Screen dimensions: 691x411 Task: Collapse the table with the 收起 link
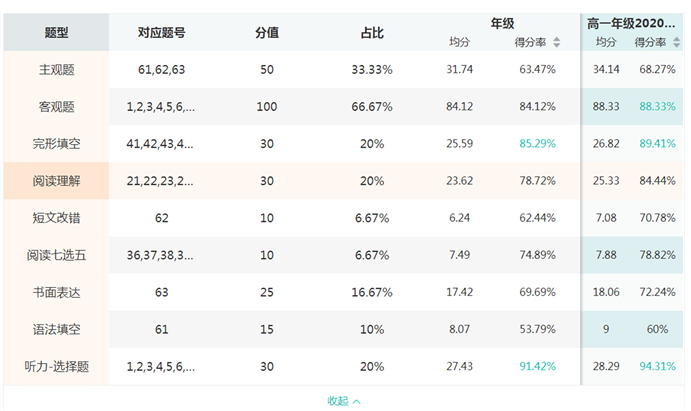pos(343,400)
